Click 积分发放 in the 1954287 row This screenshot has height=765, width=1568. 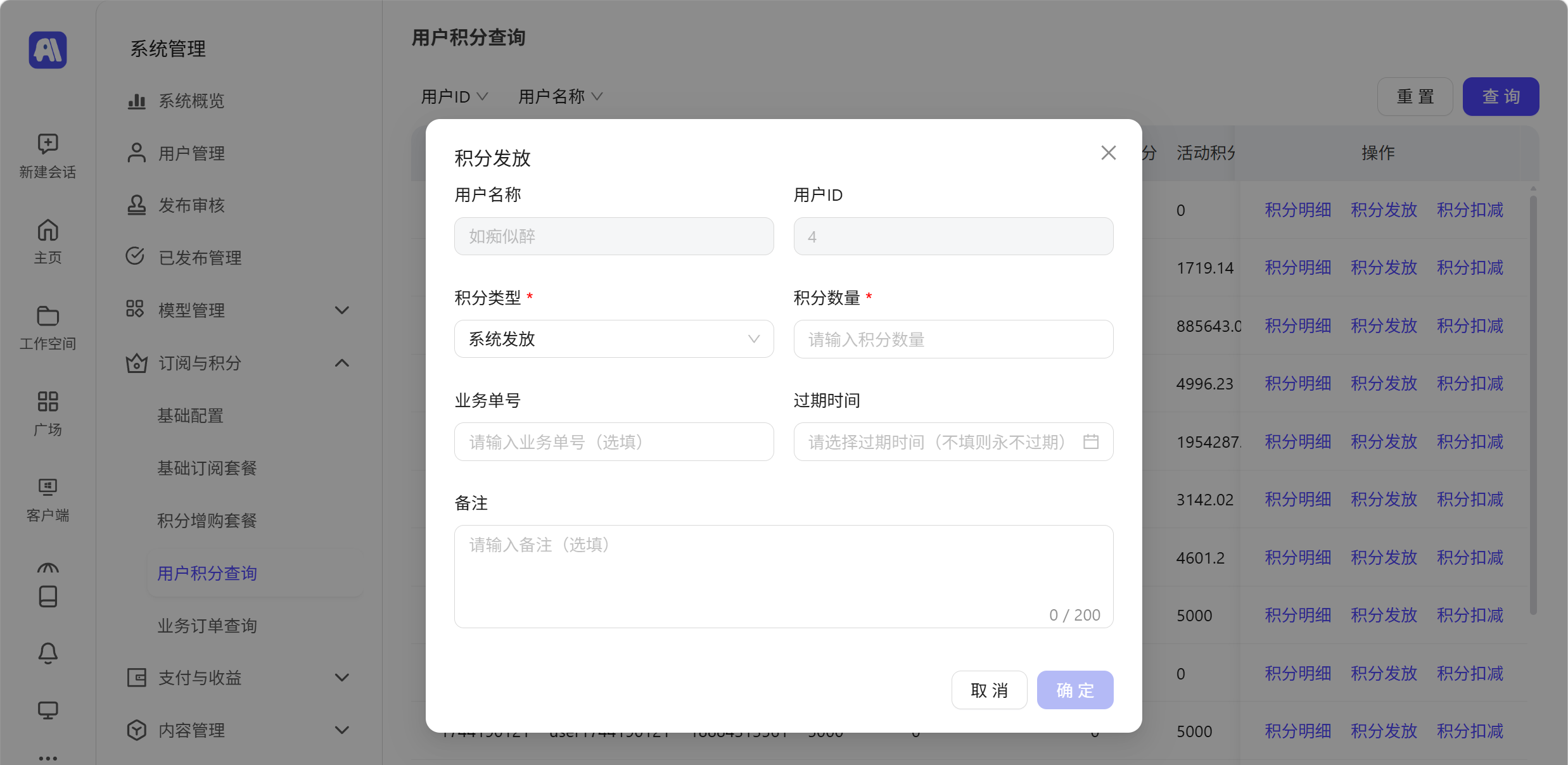pos(1384,441)
